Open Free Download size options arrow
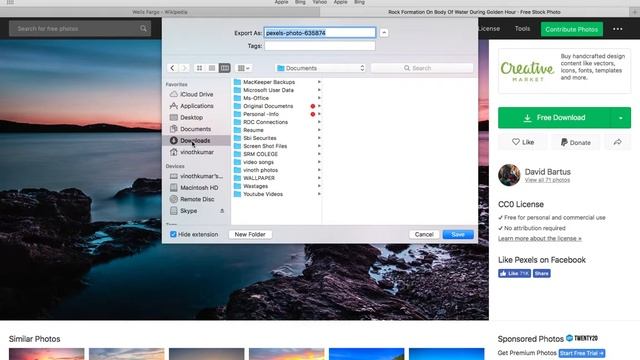Screen dimensions: 640x360 pos(621,118)
